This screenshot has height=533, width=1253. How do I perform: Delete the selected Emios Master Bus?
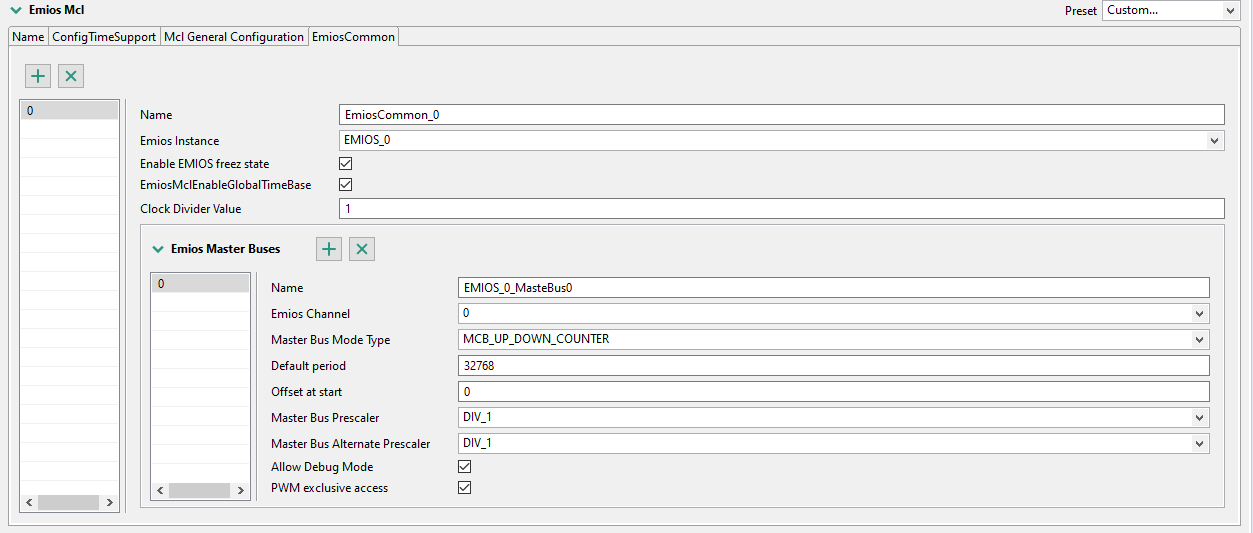tap(362, 249)
